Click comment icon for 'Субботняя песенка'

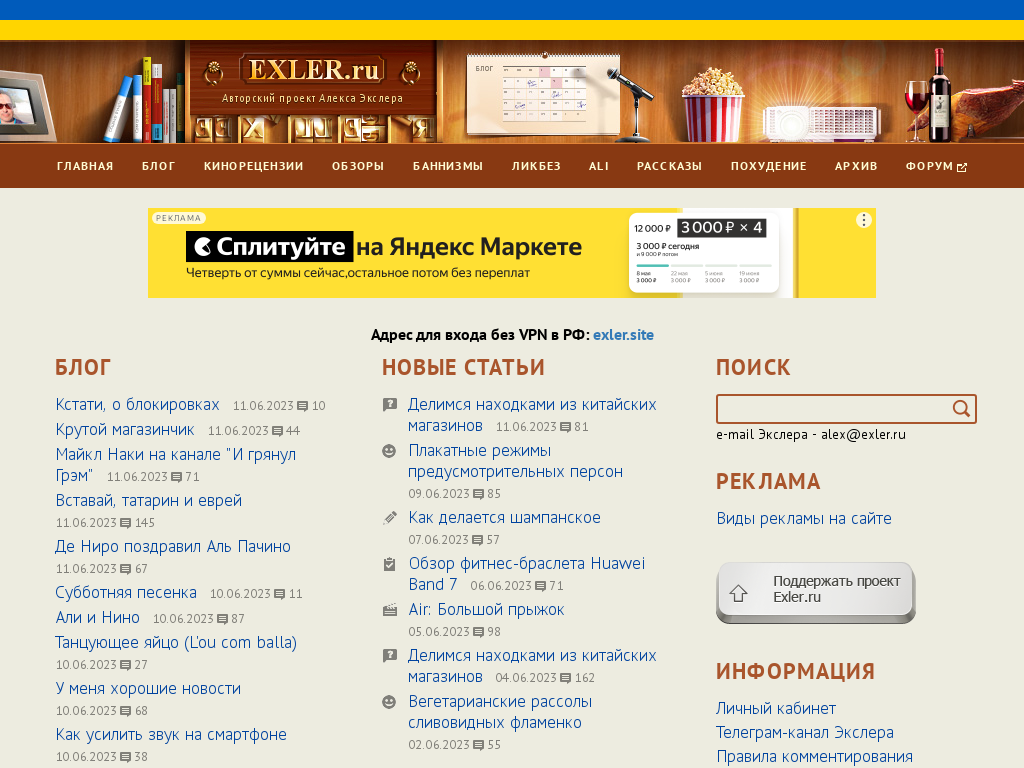[280, 594]
